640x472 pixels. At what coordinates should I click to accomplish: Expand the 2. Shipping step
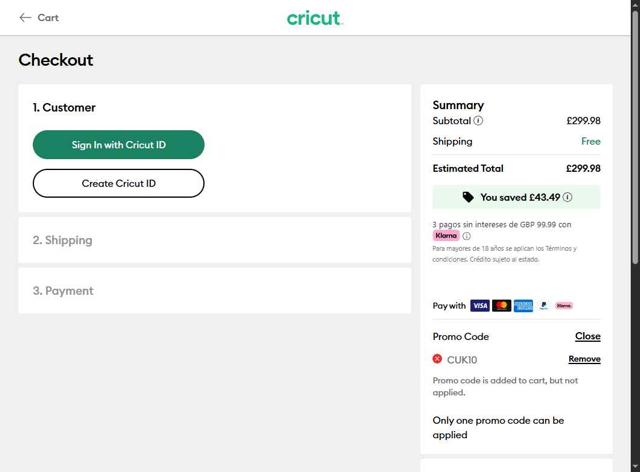click(x=62, y=240)
